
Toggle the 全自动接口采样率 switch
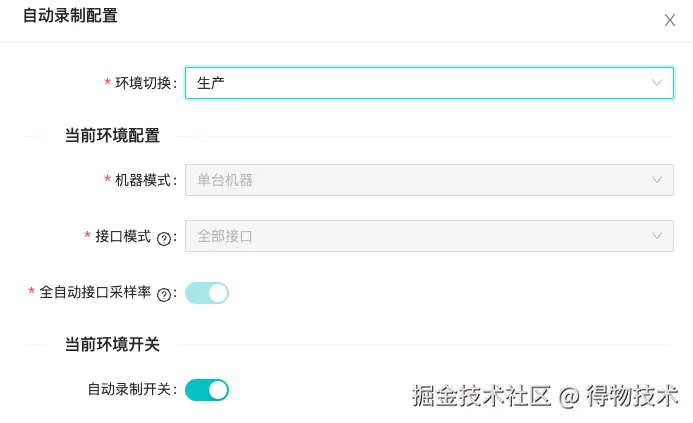coord(207,293)
